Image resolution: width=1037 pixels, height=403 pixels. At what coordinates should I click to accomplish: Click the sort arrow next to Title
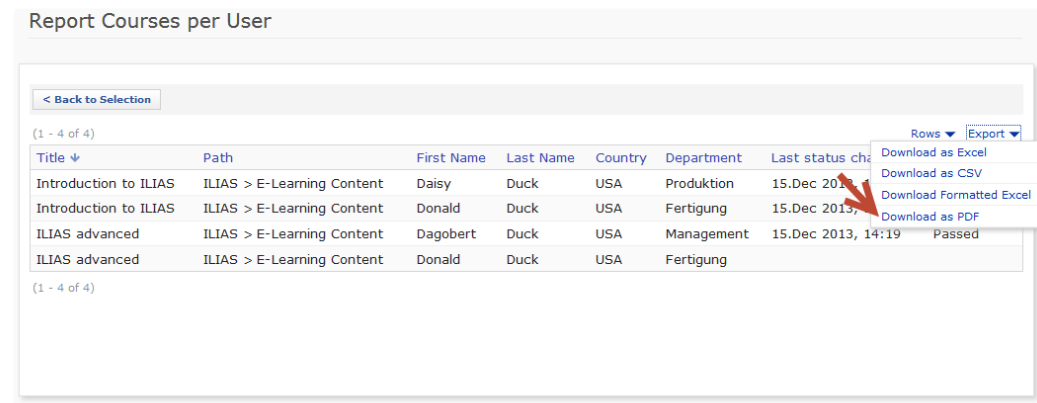pos(74,158)
